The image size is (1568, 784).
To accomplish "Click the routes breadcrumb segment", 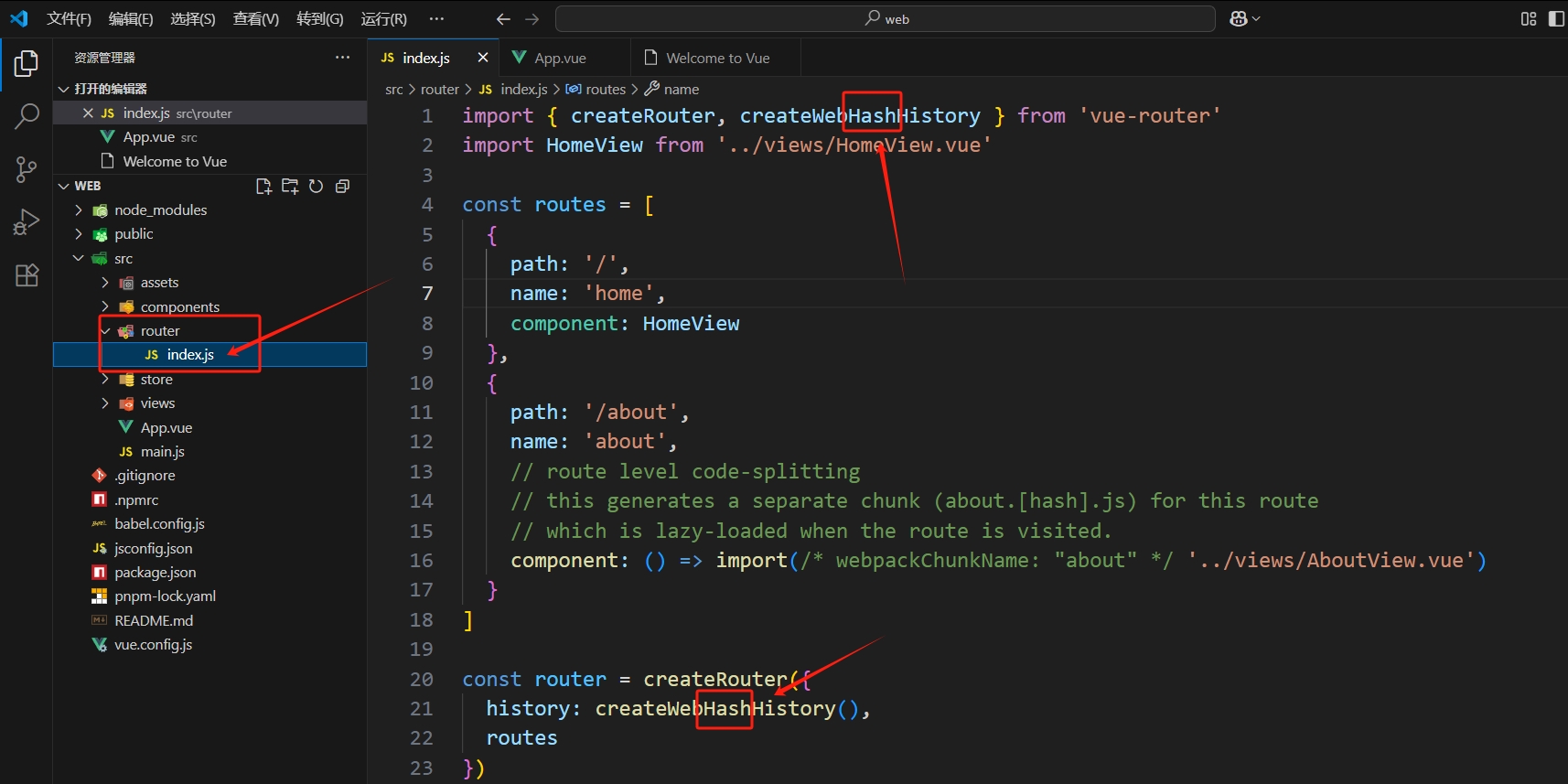I will 605,90.
